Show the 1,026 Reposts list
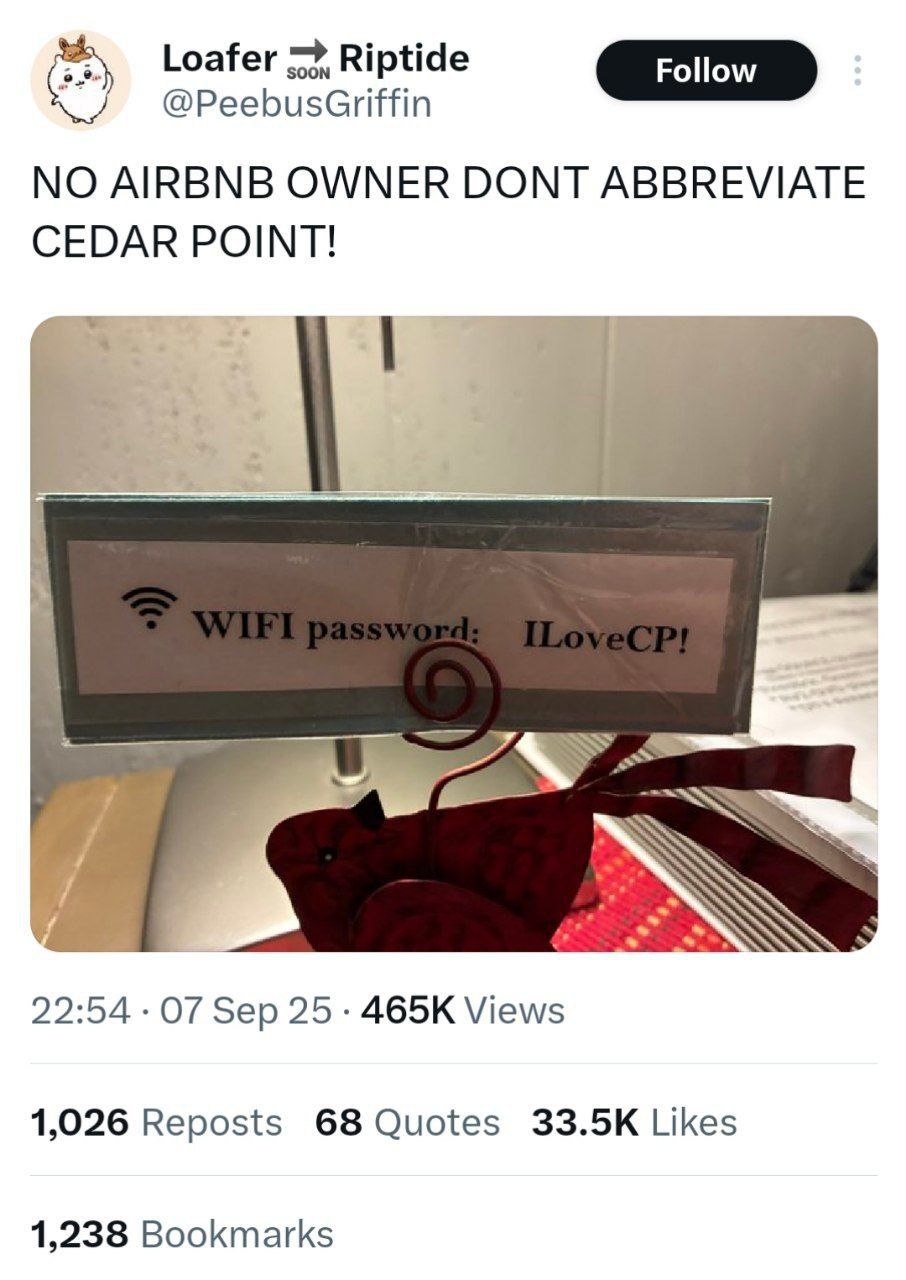This screenshot has width=906, height=1280. (157, 1122)
